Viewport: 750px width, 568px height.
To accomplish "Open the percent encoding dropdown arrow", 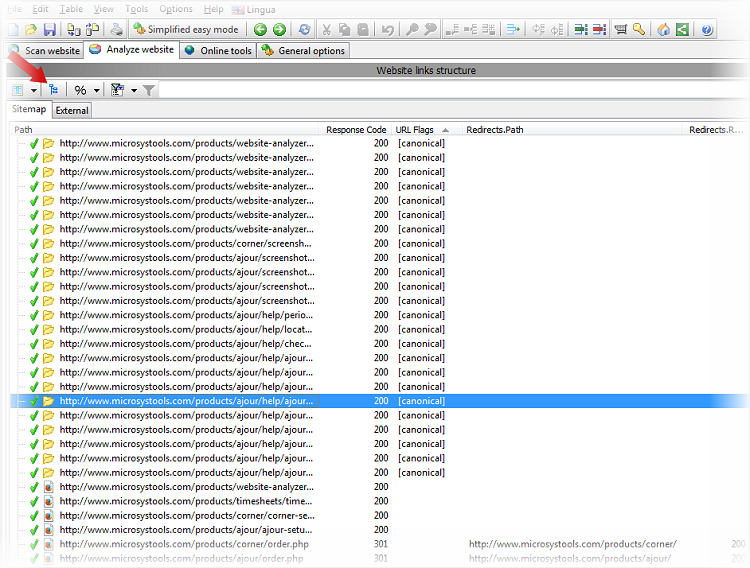I will pos(96,90).
